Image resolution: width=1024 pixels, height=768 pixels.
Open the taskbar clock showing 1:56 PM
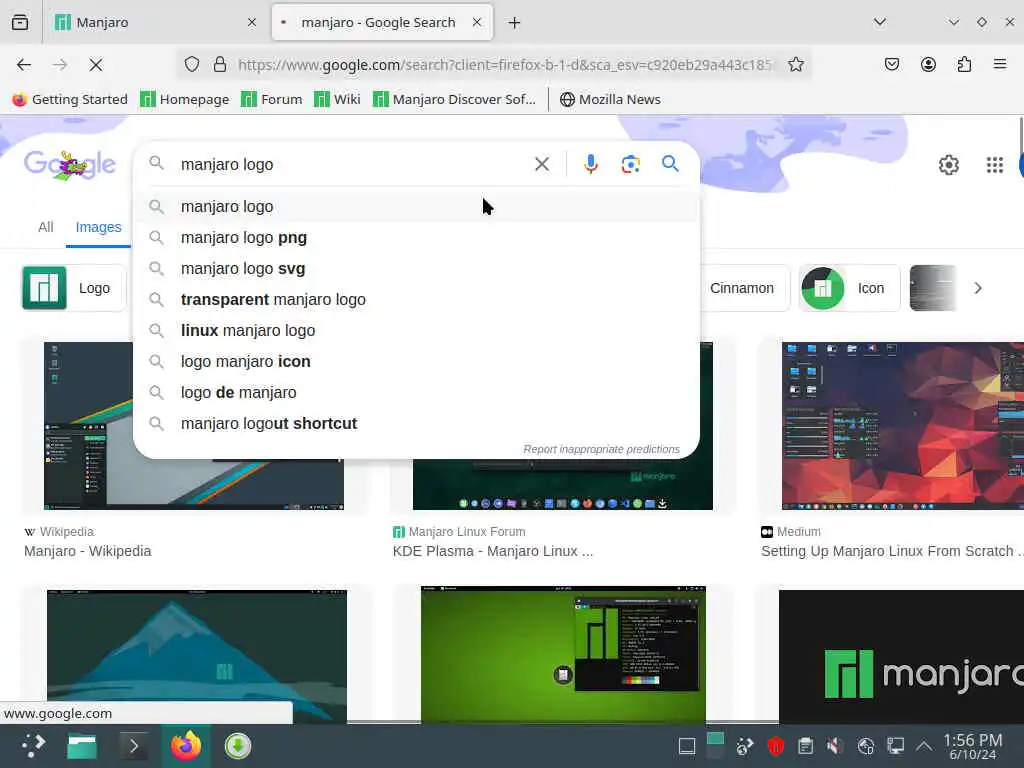(x=973, y=746)
